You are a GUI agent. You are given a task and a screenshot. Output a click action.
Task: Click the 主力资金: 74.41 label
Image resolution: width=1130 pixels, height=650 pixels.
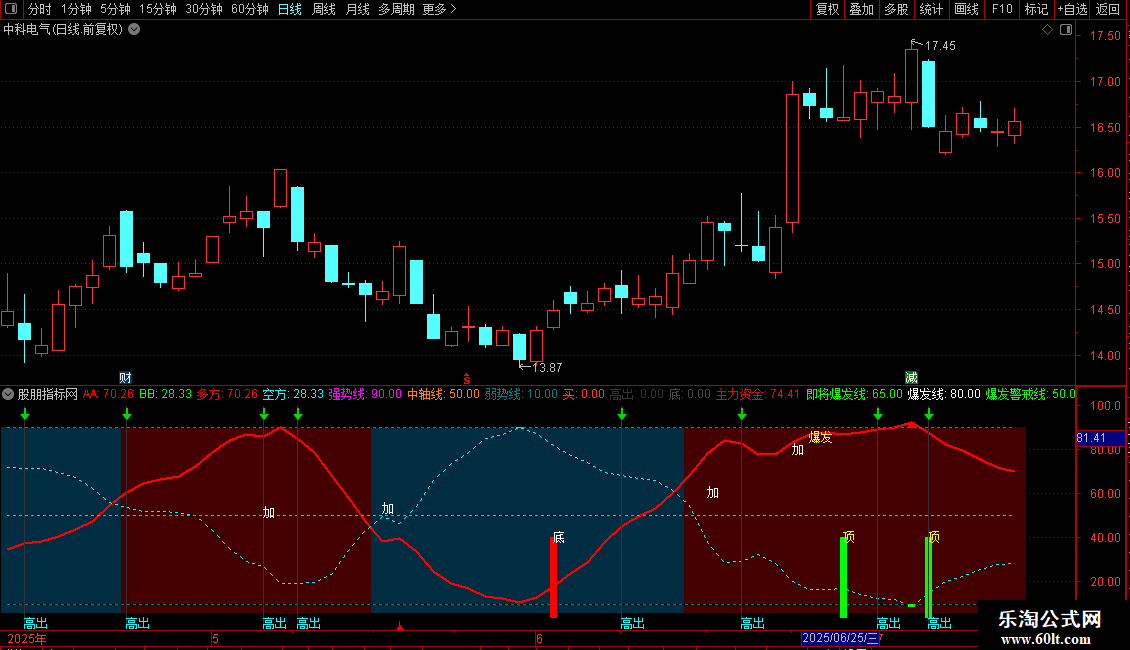tap(757, 394)
